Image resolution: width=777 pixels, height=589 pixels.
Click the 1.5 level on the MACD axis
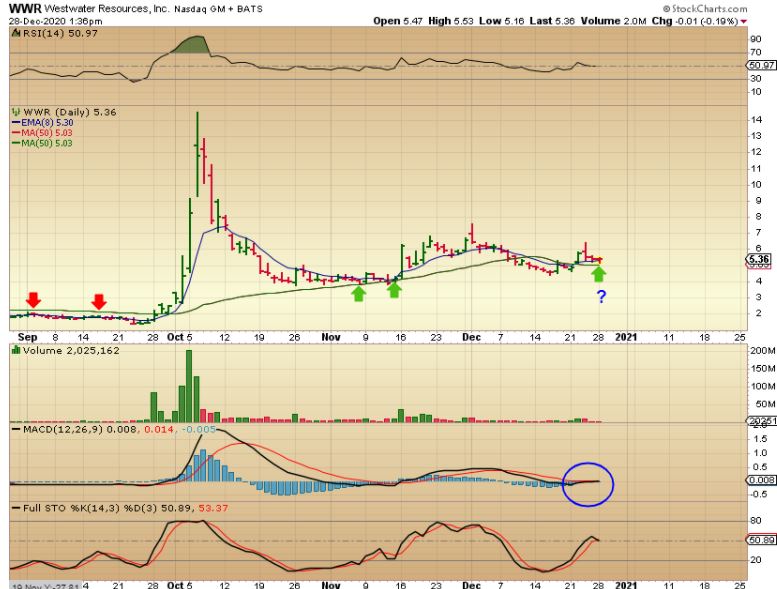point(760,439)
